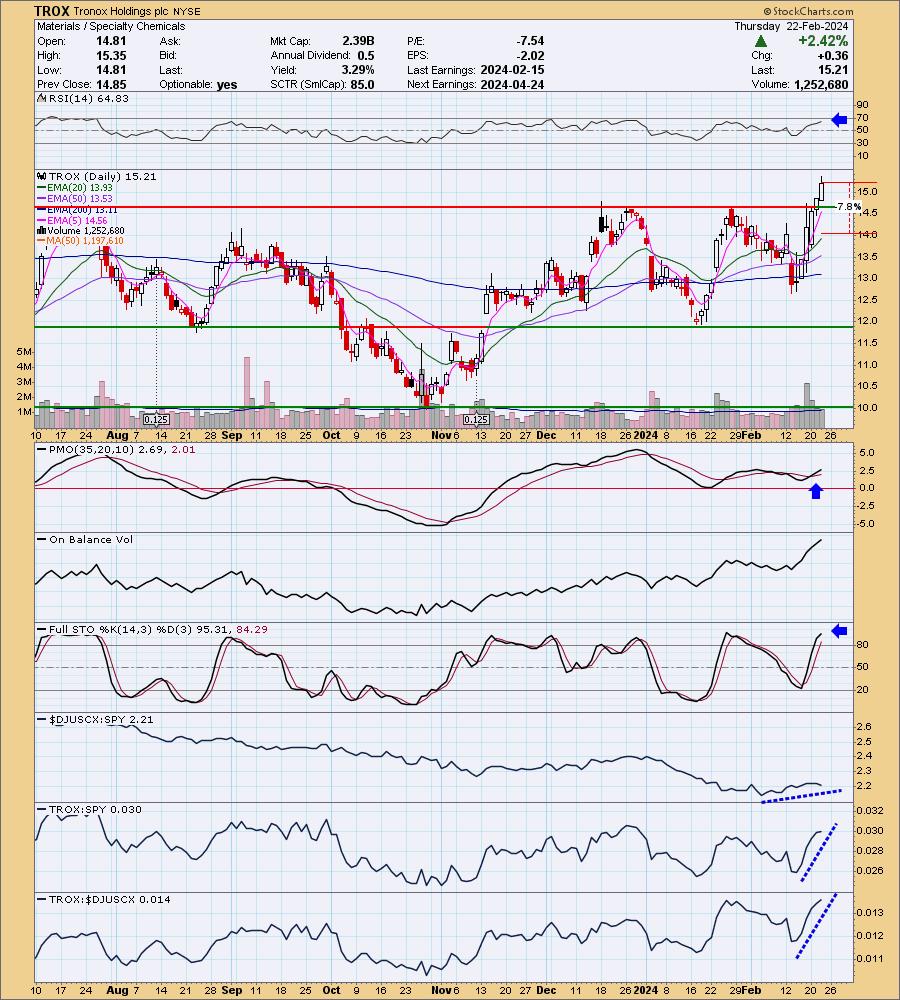Click the High value 15.35
This screenshot has height=1000, width=900.
111,55
